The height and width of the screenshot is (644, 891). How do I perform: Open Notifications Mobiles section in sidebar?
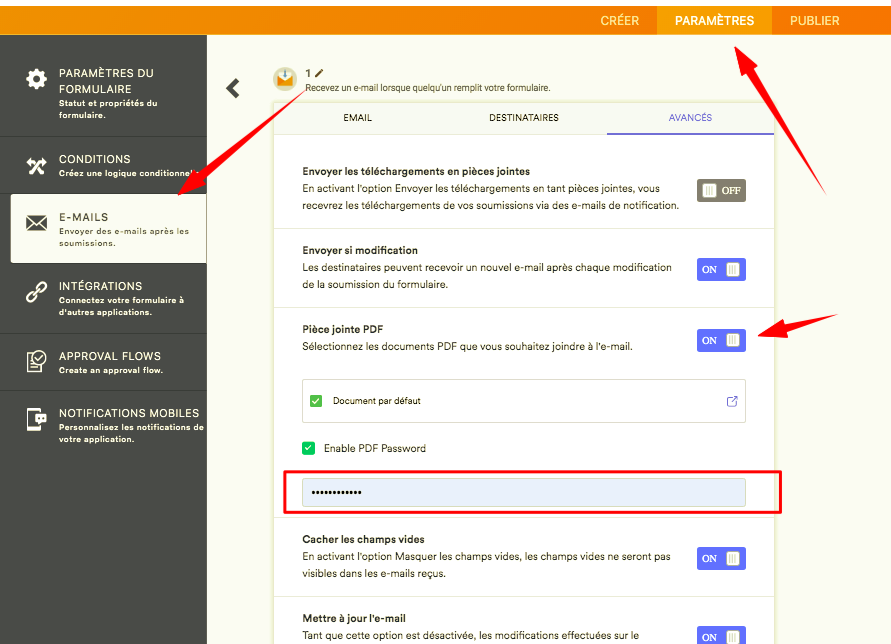103,425
